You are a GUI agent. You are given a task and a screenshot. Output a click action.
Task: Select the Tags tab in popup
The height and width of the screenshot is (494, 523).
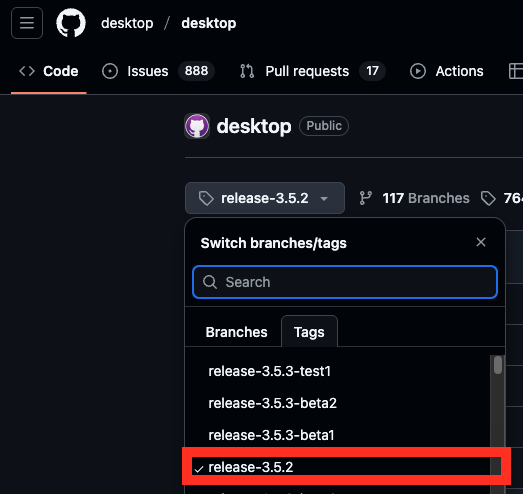coord(309,332)
